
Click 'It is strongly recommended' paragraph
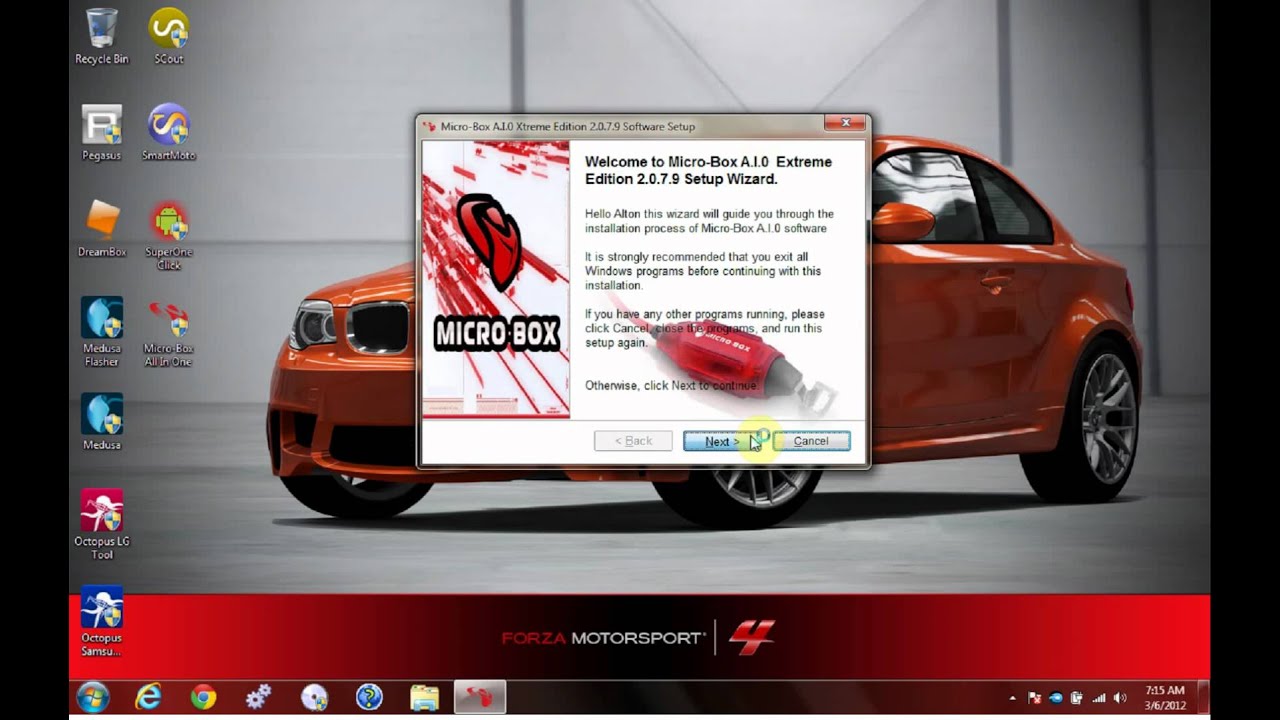click(x=703, y=271)
